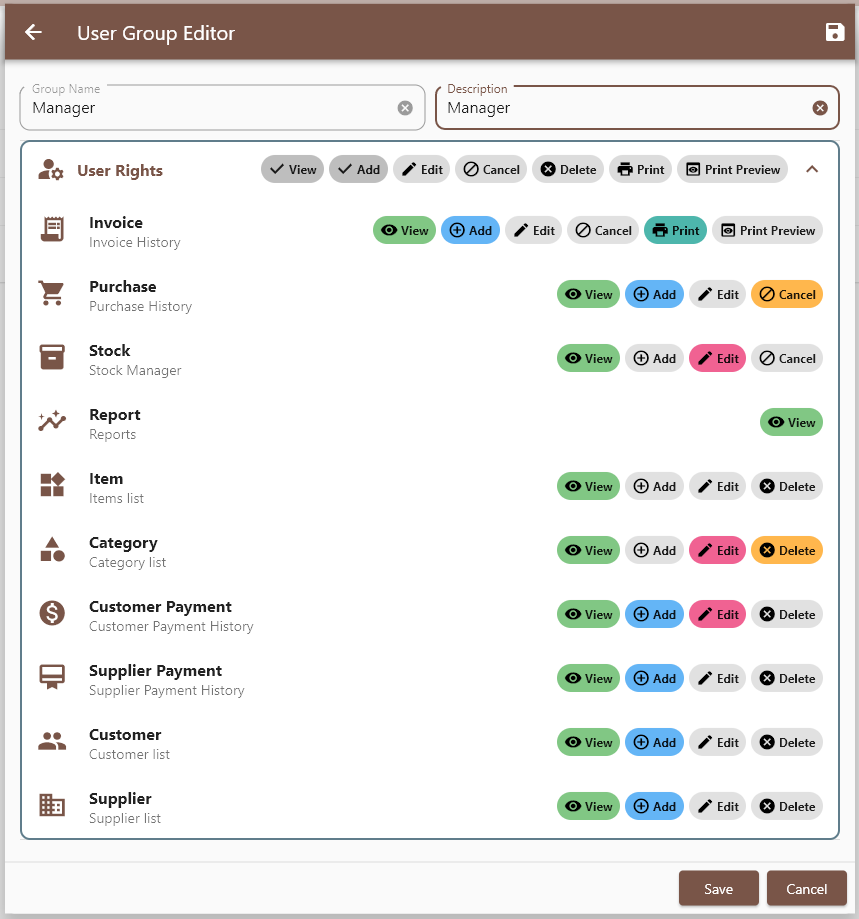
Task: Toggle Invoice View right
Action: click(404, 230)
